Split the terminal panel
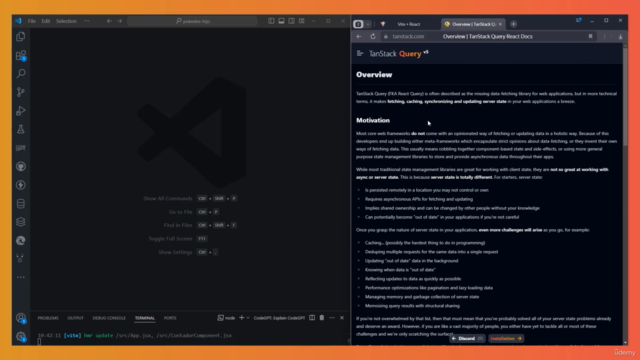This screenshot has width=640, height=360. pos(312,318)
